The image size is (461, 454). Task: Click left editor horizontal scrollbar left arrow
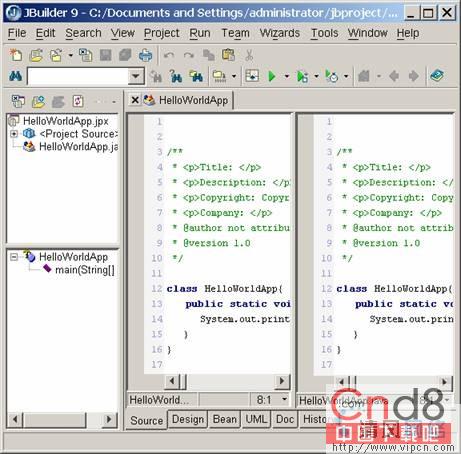point(172,381)
